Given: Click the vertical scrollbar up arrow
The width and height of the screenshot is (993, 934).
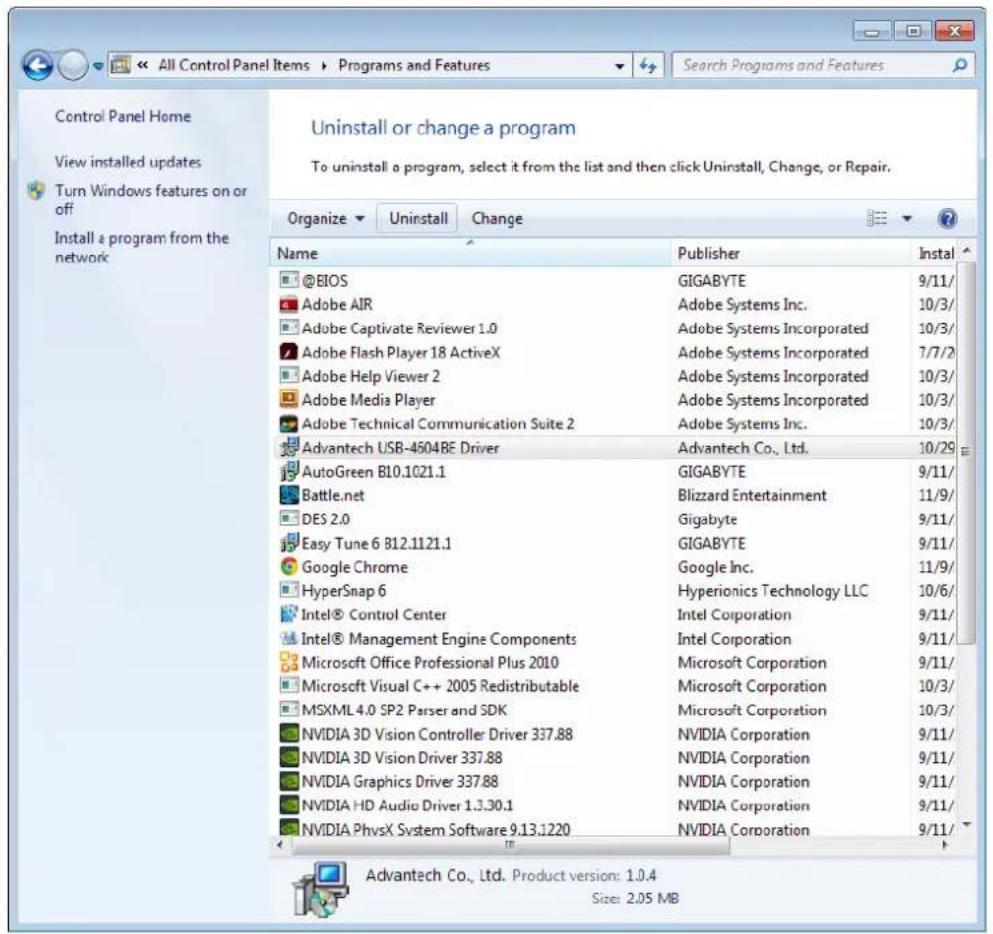Looking at the screenshot, I should (966, 250).
